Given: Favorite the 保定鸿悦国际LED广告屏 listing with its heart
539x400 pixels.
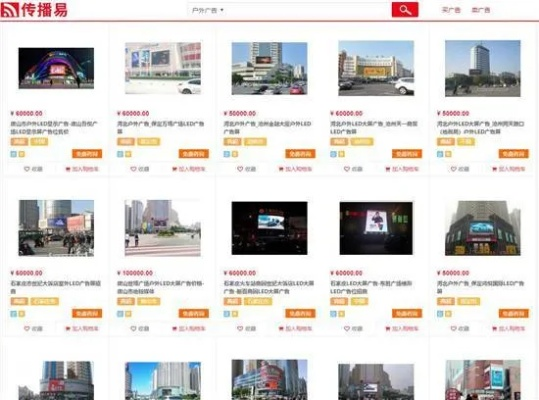Looking at the screenshot, I should 453,329.
